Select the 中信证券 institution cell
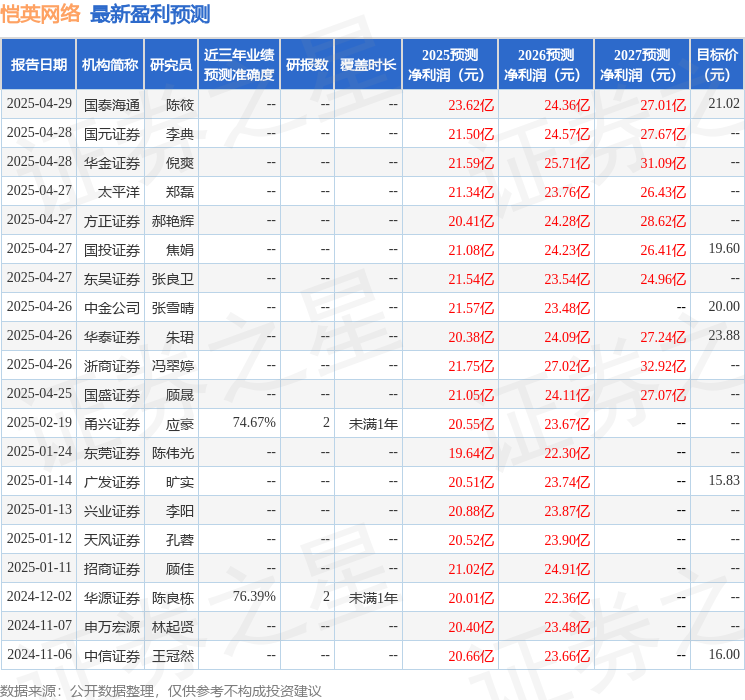The width and height of the screenshot is (745, 700). [x=112, y=656]
